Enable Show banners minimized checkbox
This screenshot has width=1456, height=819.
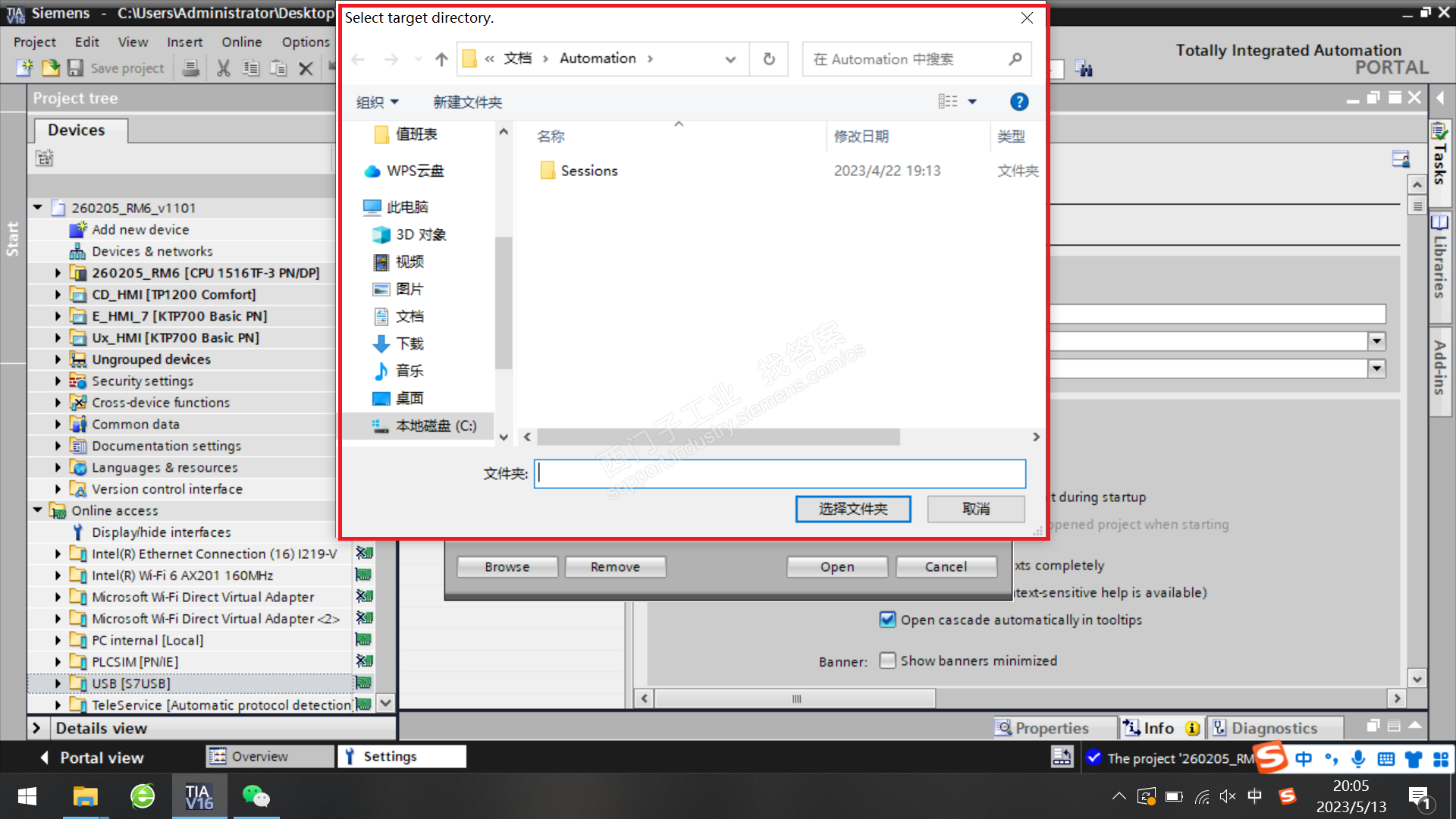pos(887,661)
